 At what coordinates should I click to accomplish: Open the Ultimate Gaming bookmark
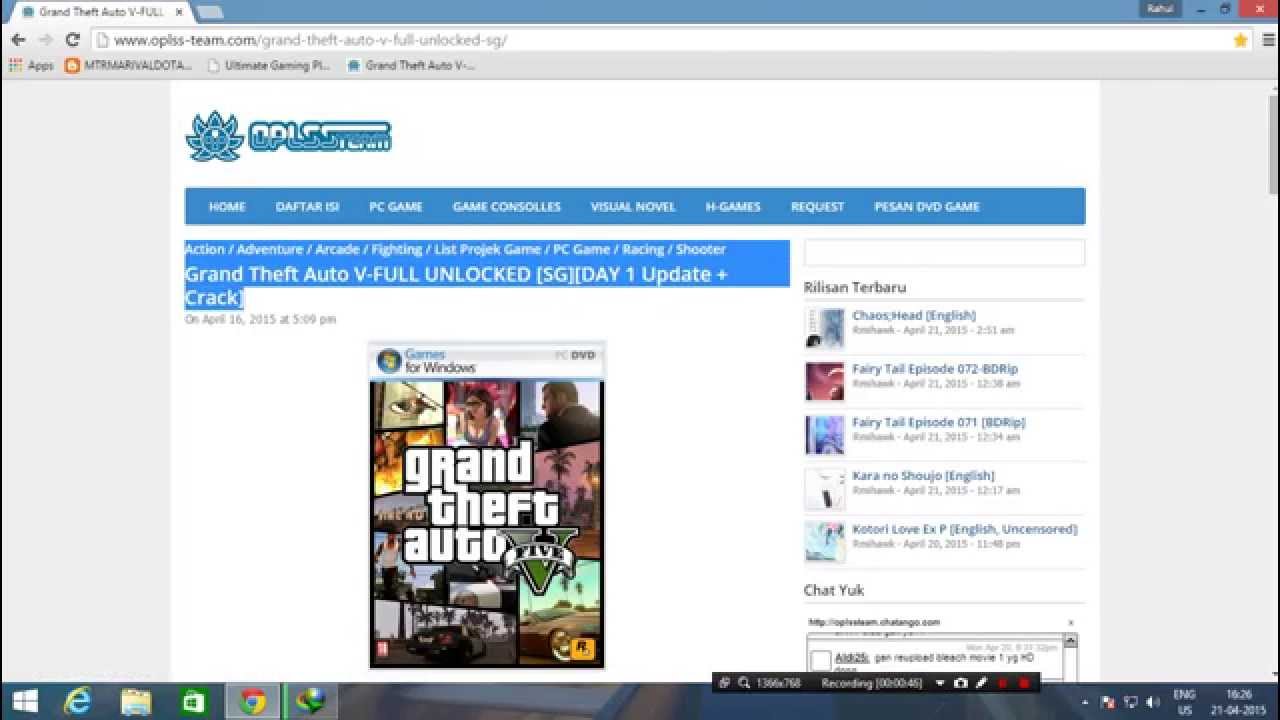[268, 66]
